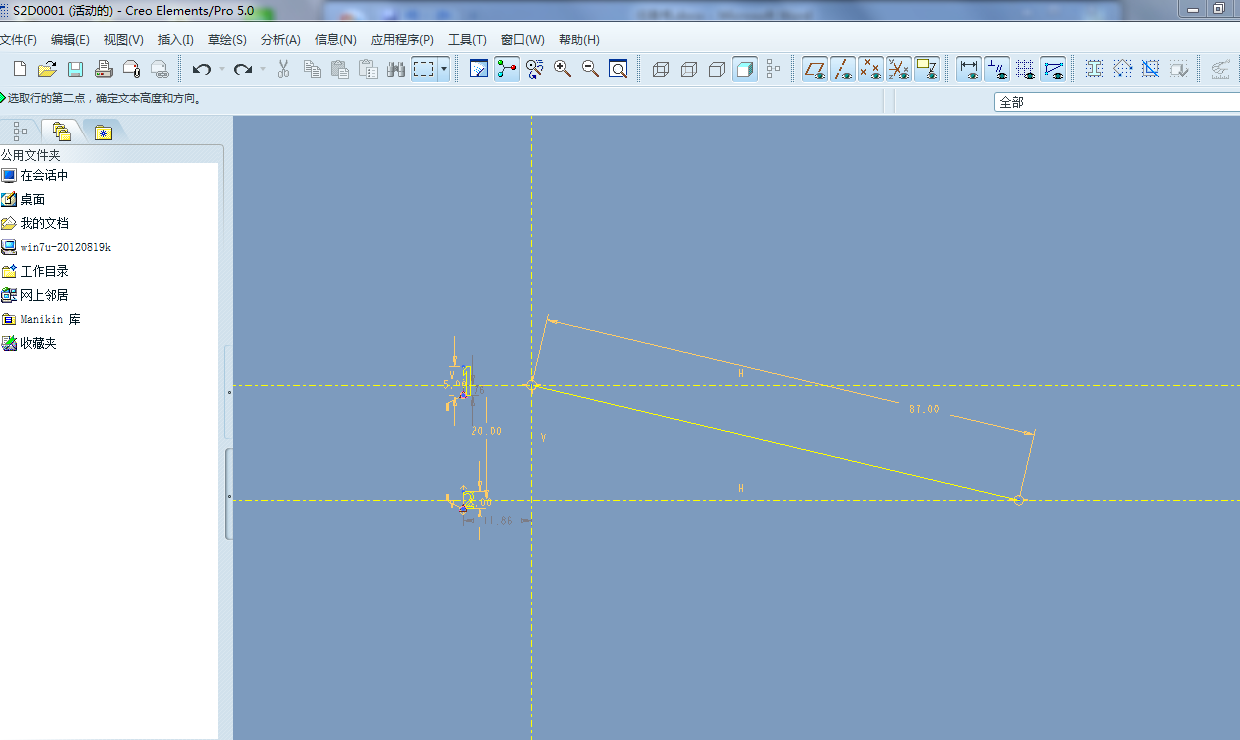Click the Sketch orientation view icon

tap(479, 69)
